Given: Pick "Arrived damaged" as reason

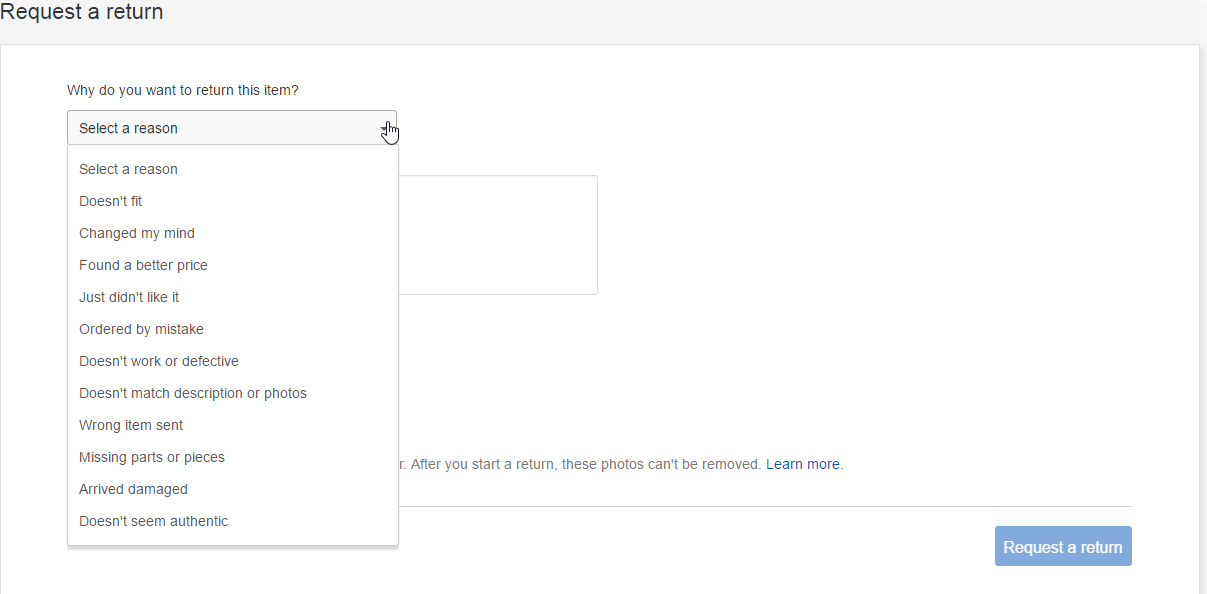Looking at the screenshot, I should click(133, 489).
